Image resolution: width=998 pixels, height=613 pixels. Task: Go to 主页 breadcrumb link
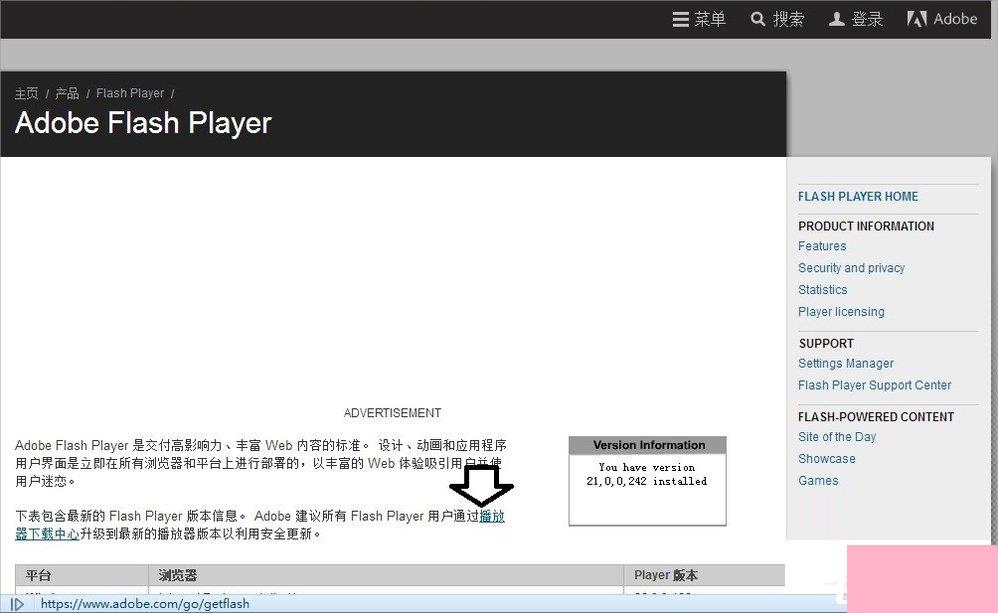[26, 94]
